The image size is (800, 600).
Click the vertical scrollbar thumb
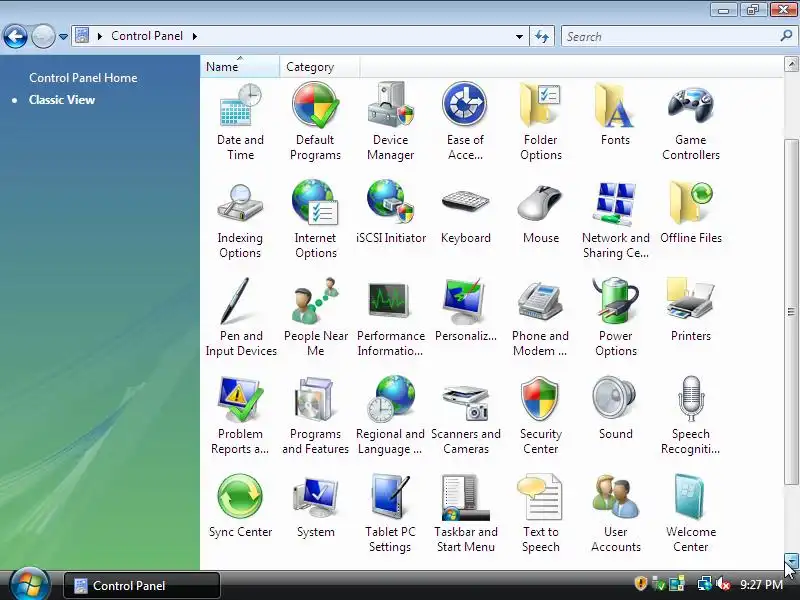[x=791, y=312]
